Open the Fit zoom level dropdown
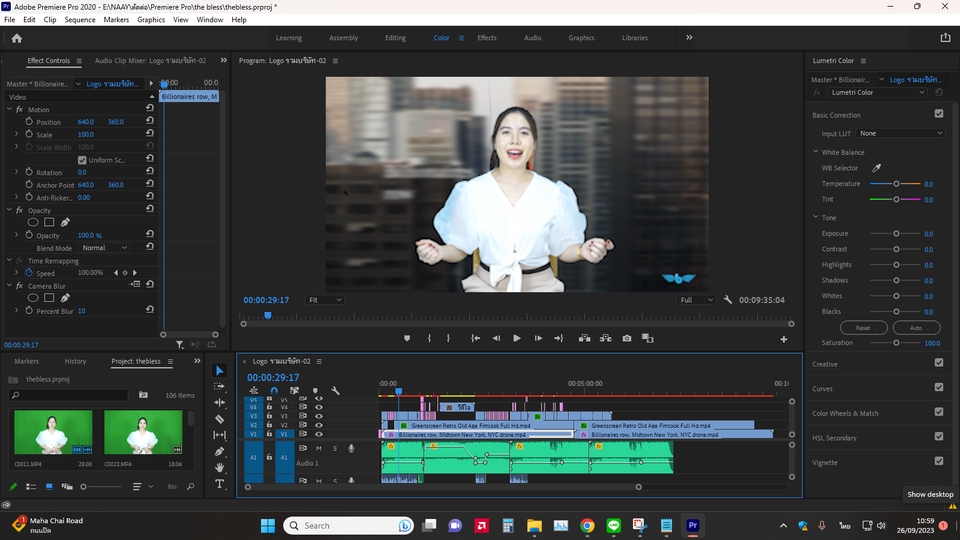The width and height of the screenshot is (960, 540). pos(324,300)
